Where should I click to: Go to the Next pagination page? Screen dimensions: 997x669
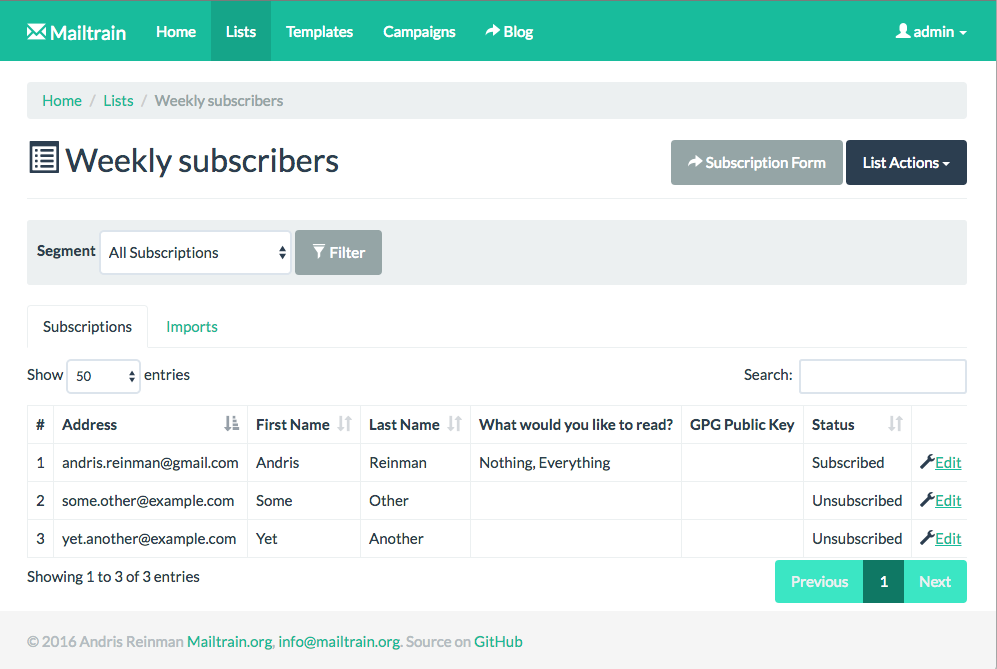click(x=934, y=581)
